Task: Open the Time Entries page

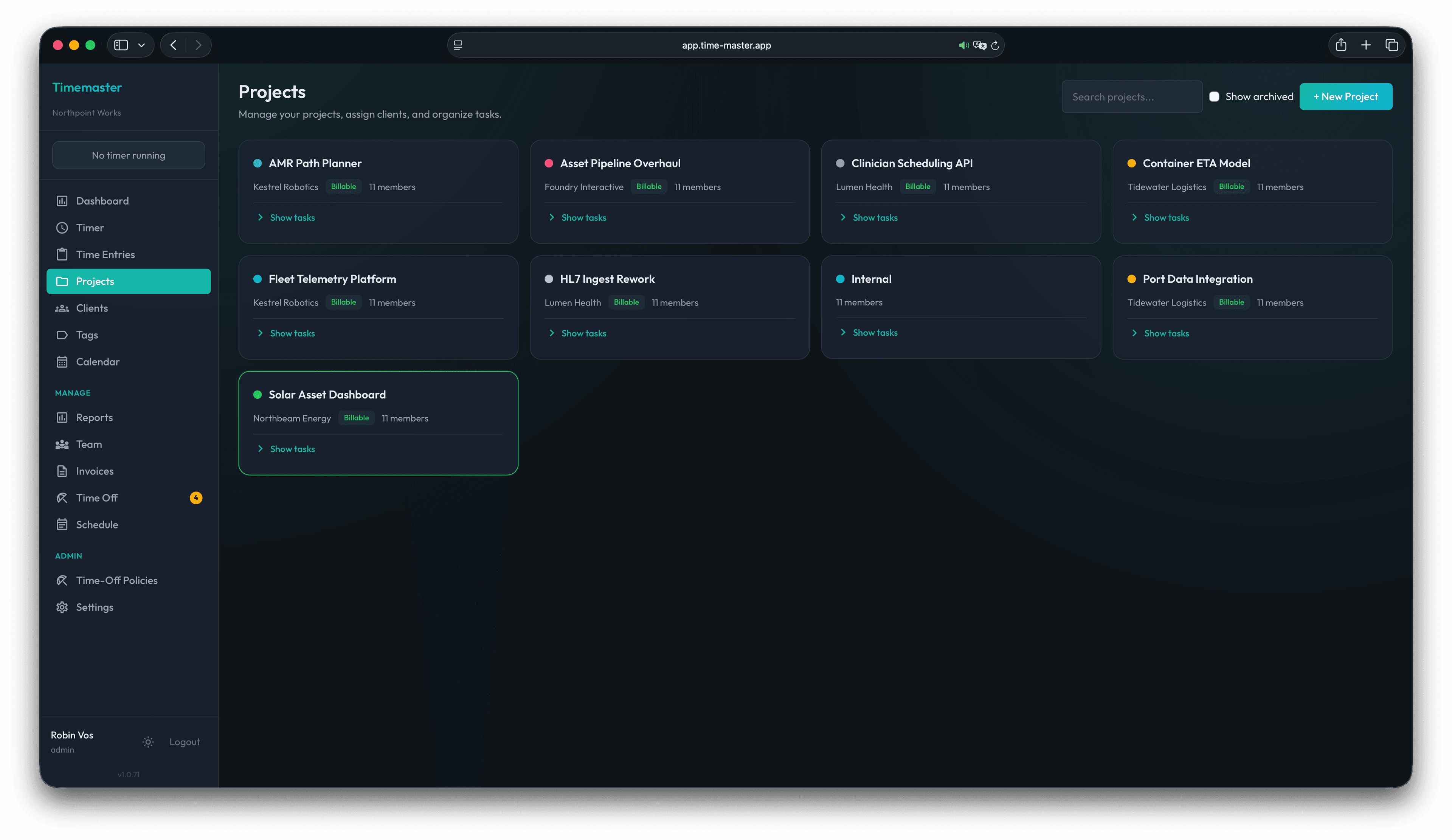Action: [x=129, y=254]
